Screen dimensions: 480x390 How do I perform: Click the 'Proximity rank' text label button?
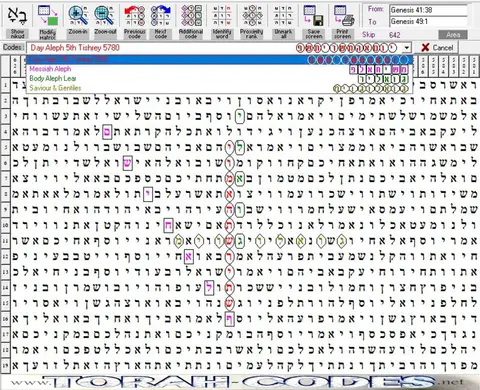click(x=252, y=34)
